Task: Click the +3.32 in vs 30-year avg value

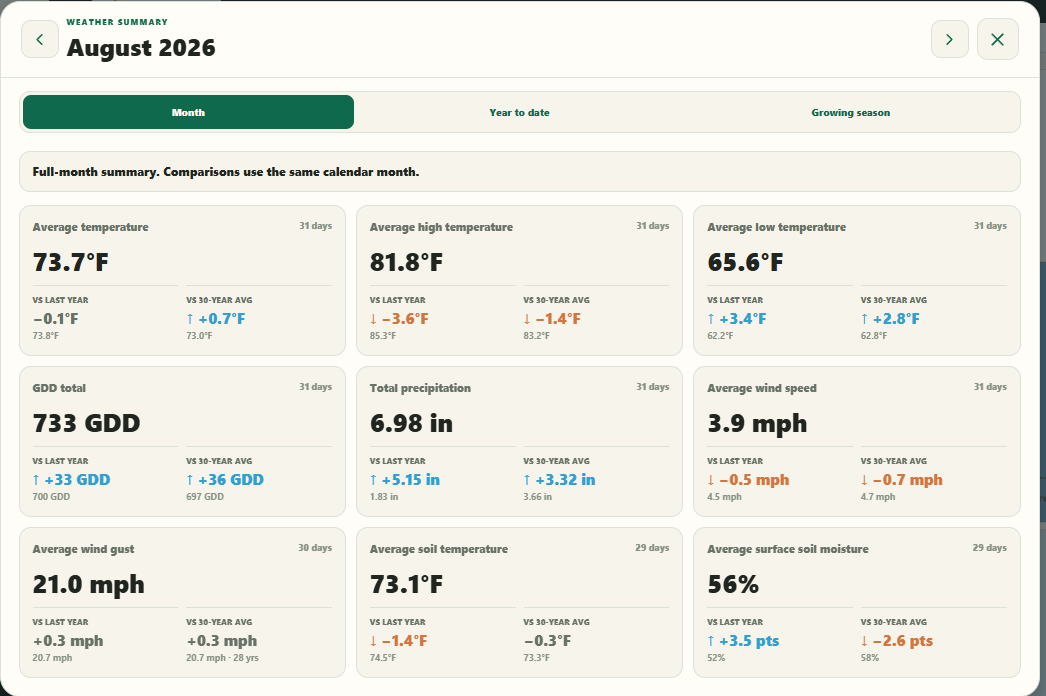Action: (559, 480)
